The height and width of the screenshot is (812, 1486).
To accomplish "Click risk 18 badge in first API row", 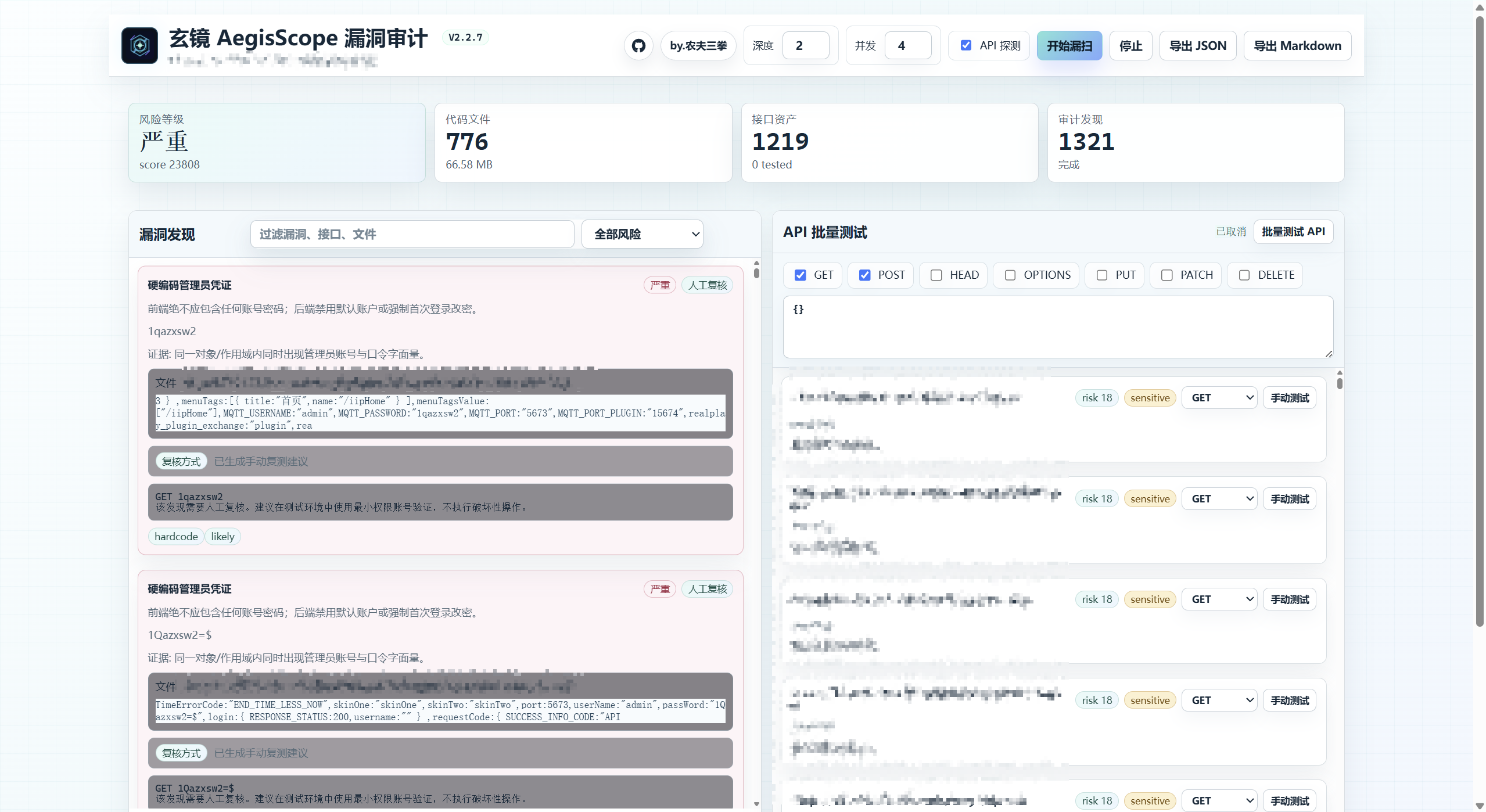I will click(x=1097, y=398).
